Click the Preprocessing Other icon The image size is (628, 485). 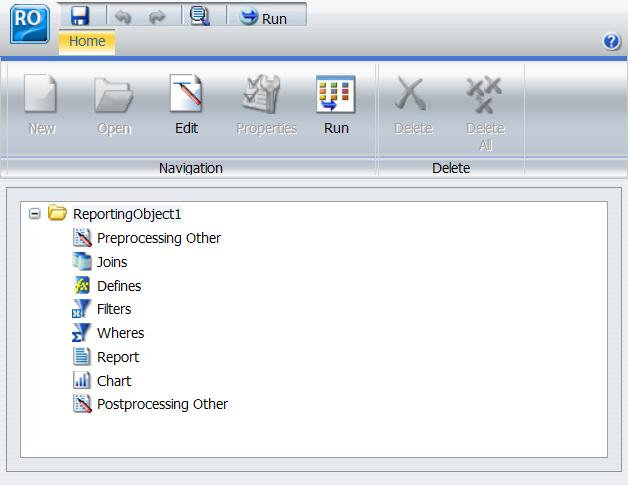[x=82, y=237]
